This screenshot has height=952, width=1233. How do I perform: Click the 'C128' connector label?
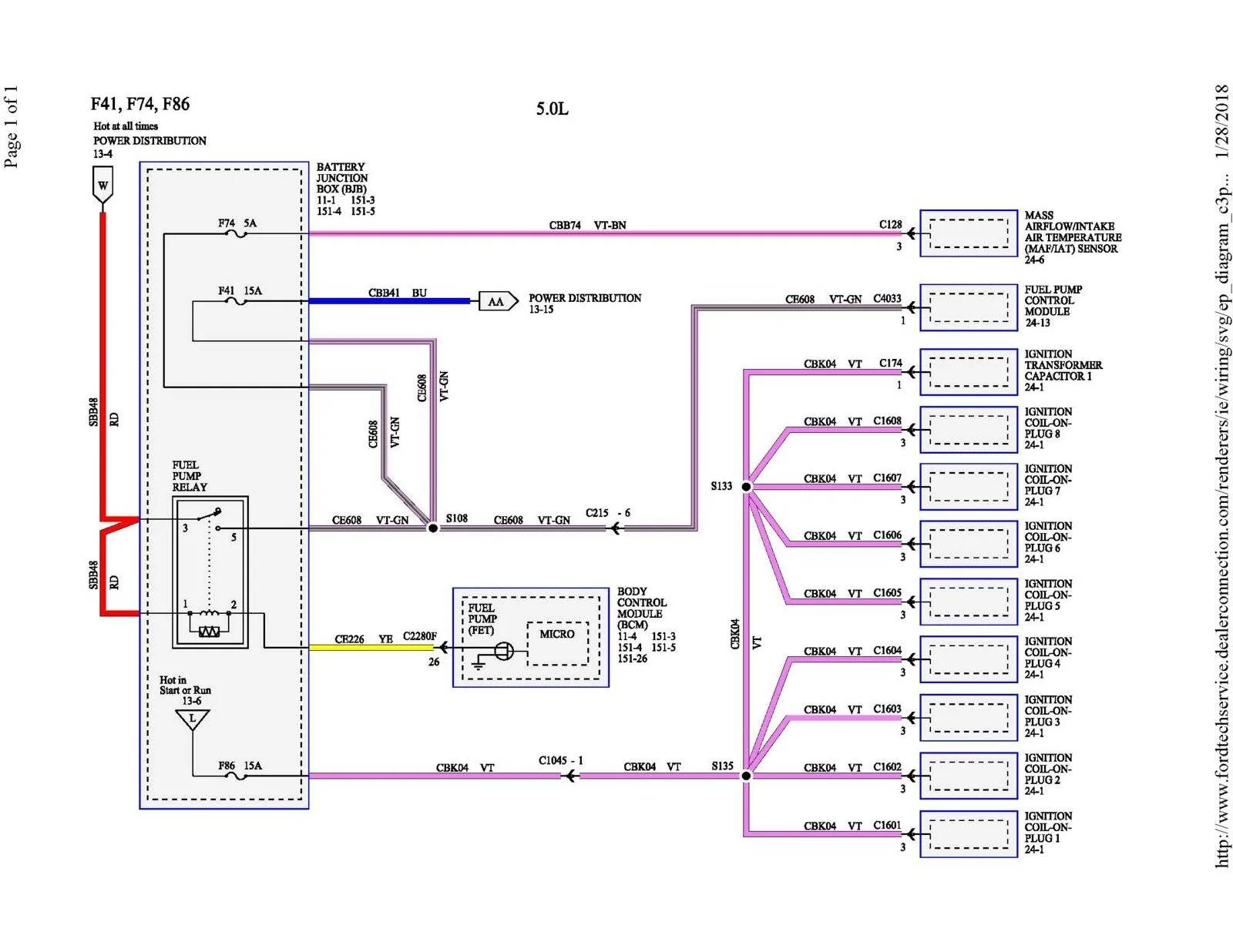pos(890,224)
